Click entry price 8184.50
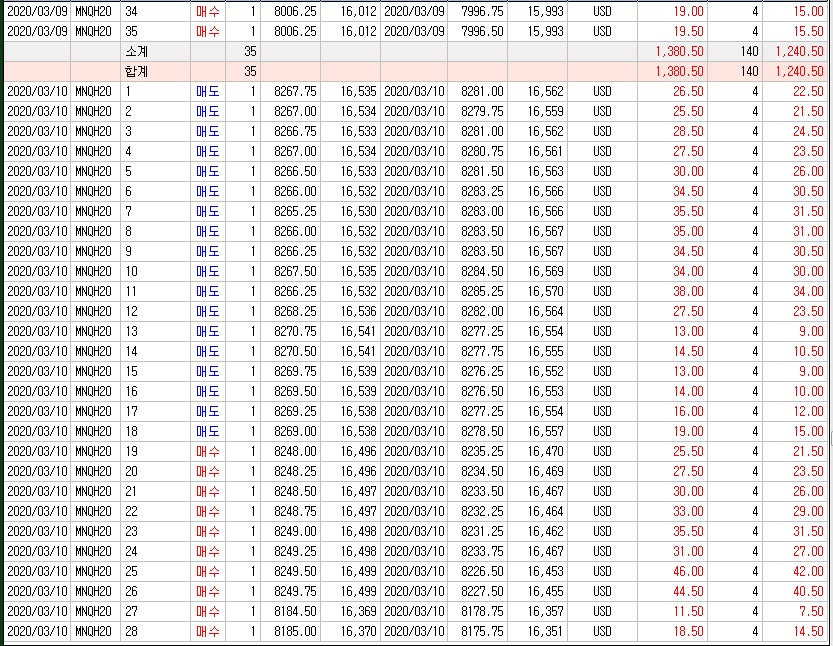The height and width of the screenshot is (646, 833). point(295,612)
